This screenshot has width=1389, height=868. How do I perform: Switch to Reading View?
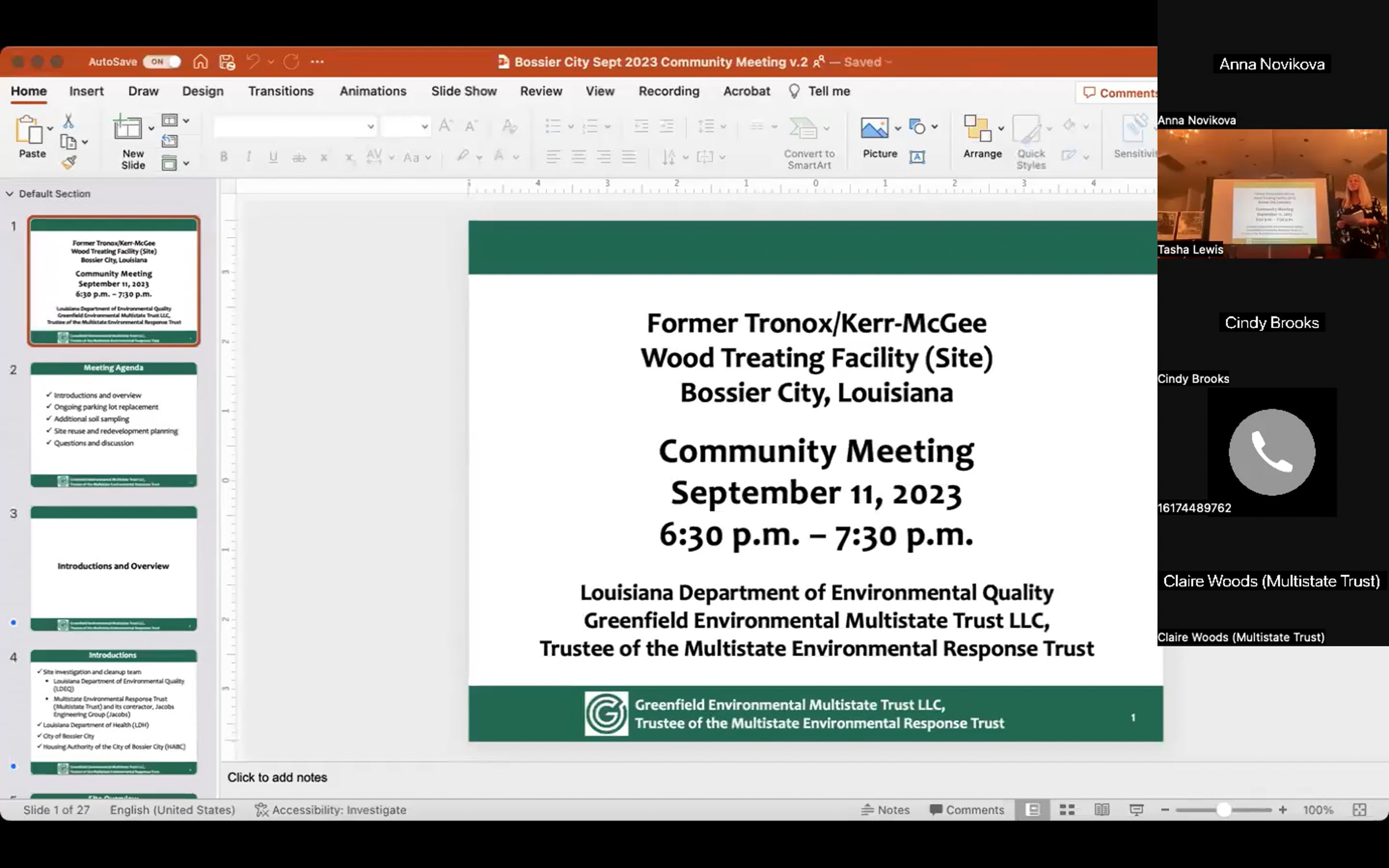(1102, 810)
